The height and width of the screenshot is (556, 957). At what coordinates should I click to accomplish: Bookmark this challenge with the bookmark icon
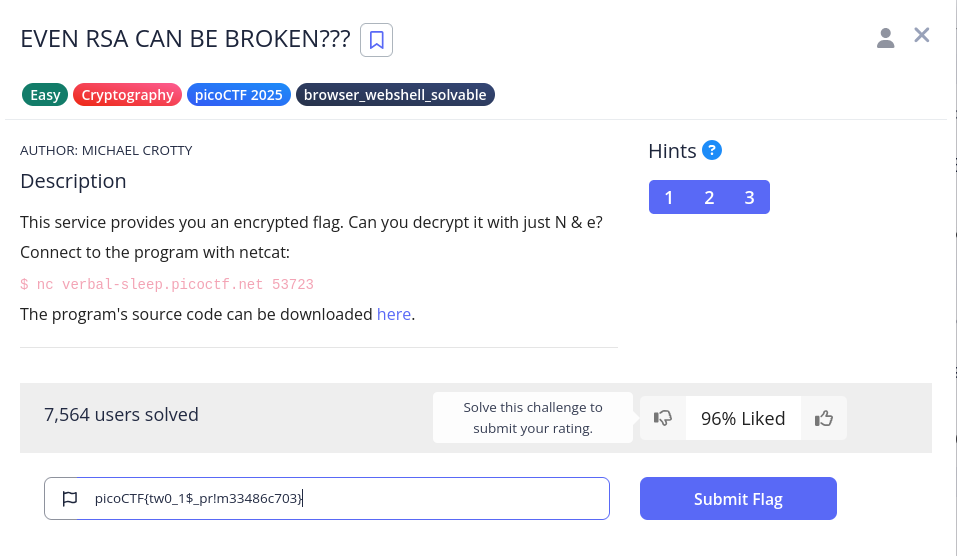coord(376,40)
